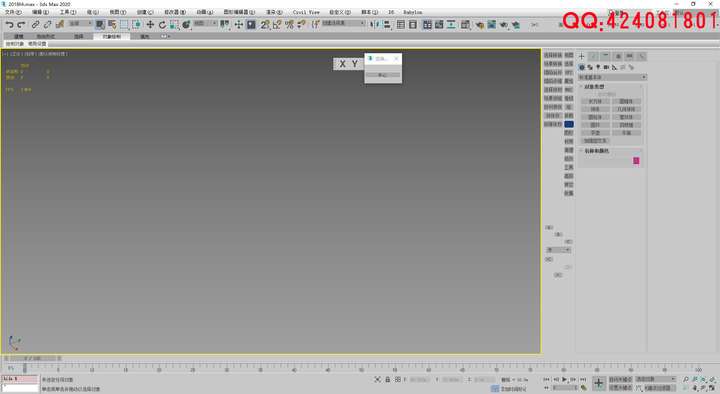
Task: Click the Rectangular Selection Region icon
Action: pyautogui.click(x=124, y=25)
